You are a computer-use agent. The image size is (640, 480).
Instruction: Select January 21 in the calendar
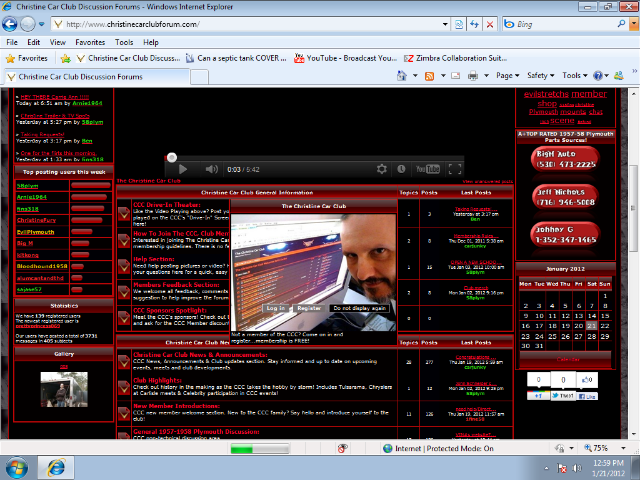point(591,326)
